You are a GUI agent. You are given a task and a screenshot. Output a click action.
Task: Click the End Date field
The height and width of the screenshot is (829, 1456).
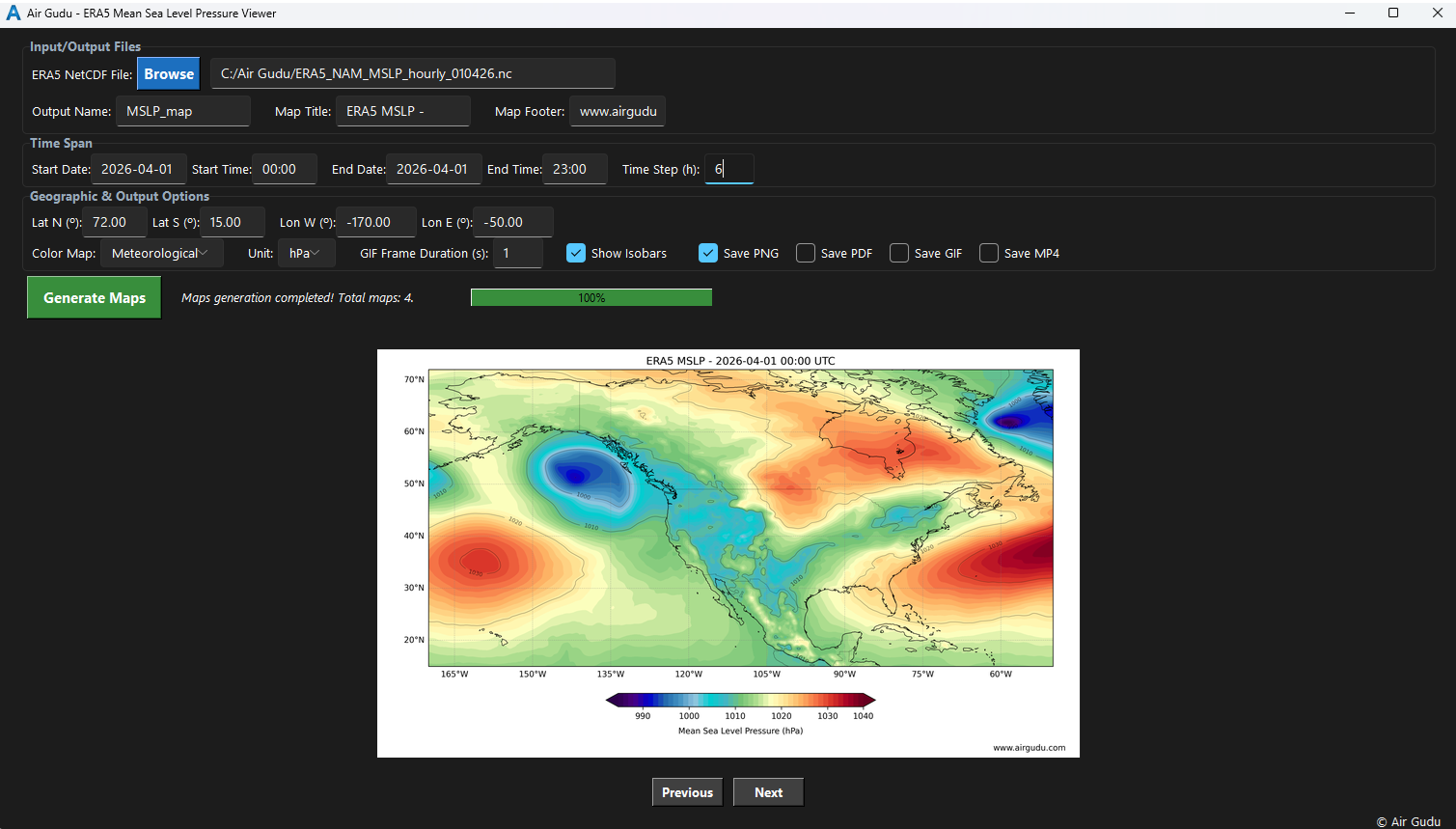(434, 169)
